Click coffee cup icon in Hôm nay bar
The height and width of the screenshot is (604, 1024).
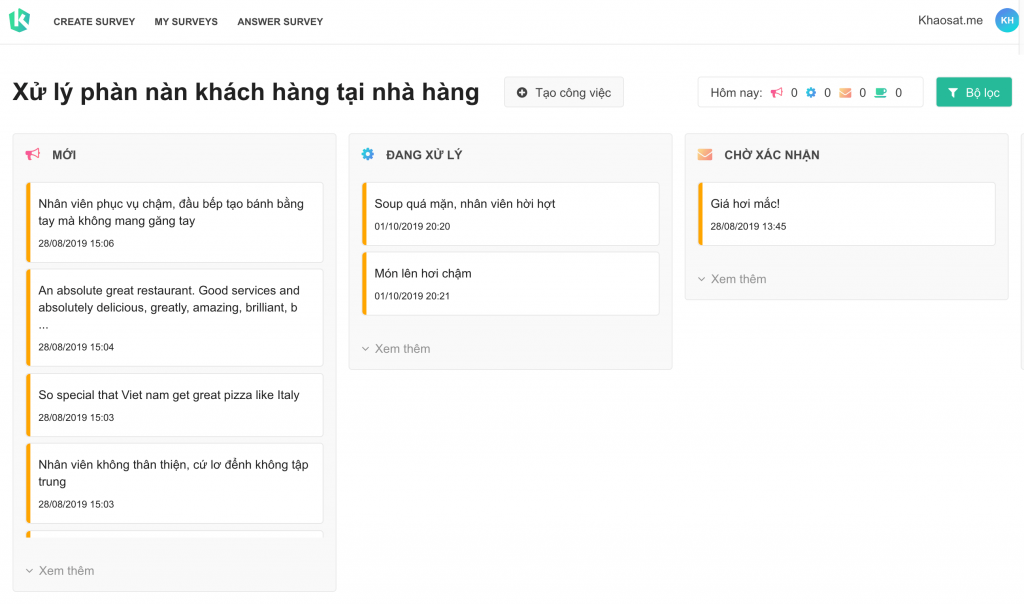(880, 93)
